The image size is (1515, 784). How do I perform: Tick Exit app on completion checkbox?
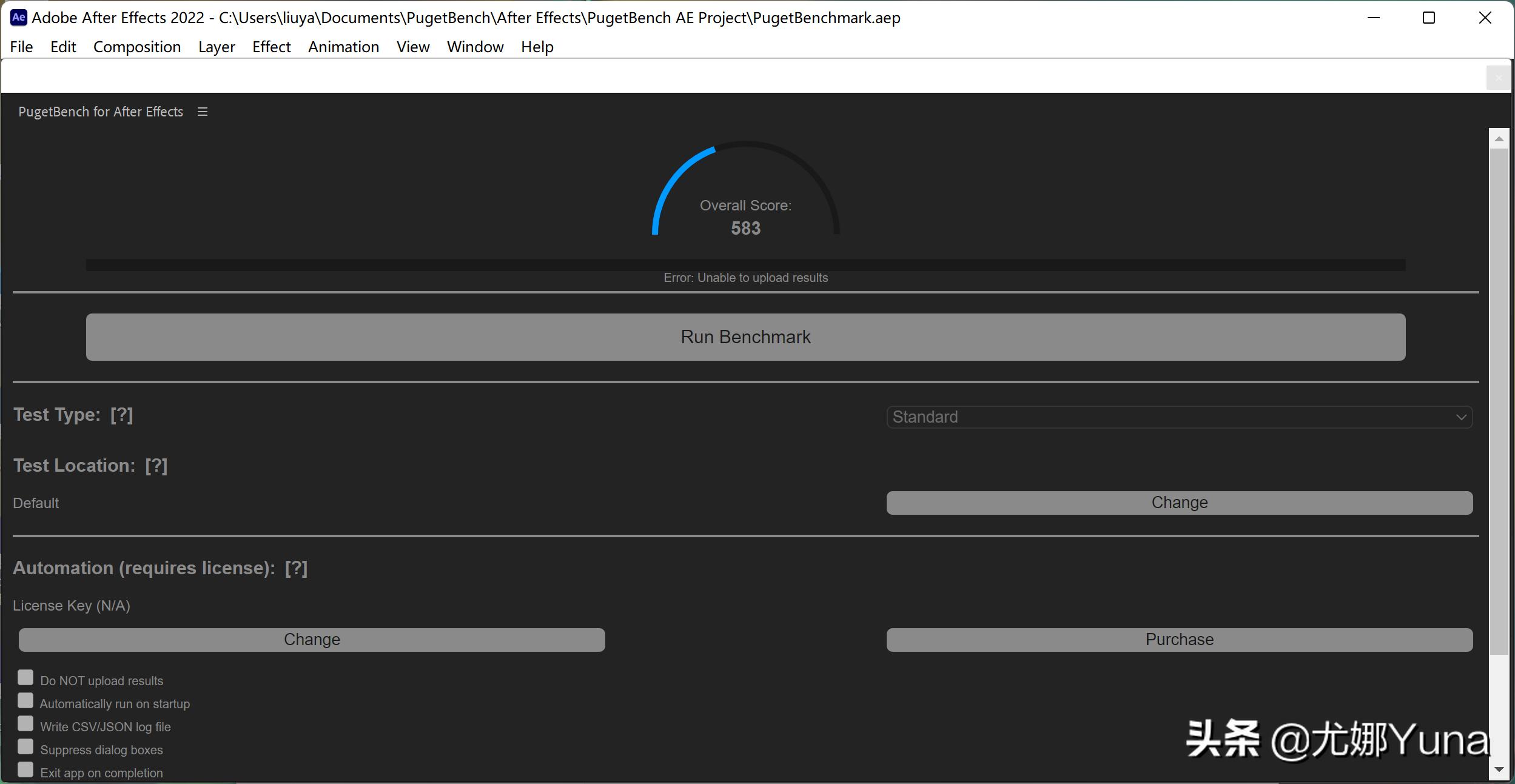coord(25,769)
